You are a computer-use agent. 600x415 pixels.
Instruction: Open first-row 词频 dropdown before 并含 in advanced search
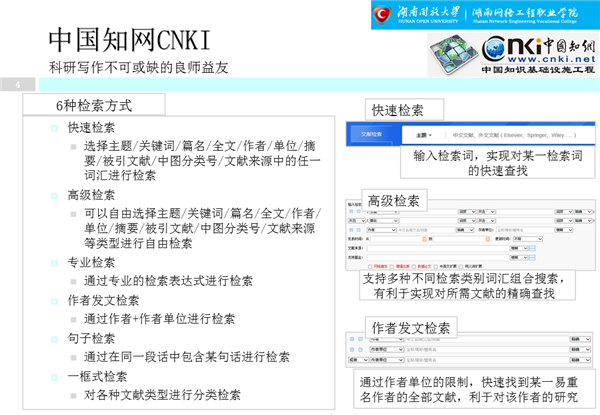click(467, 212)
